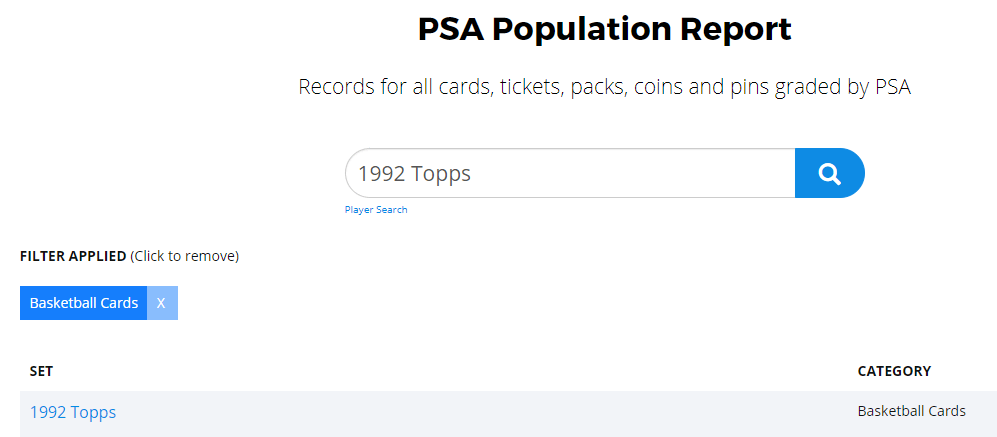Image resolution: width=997 pixels, height=437 pixels.
Task: Click the magnifying glass search button
Action: click(x=829, y=173)
